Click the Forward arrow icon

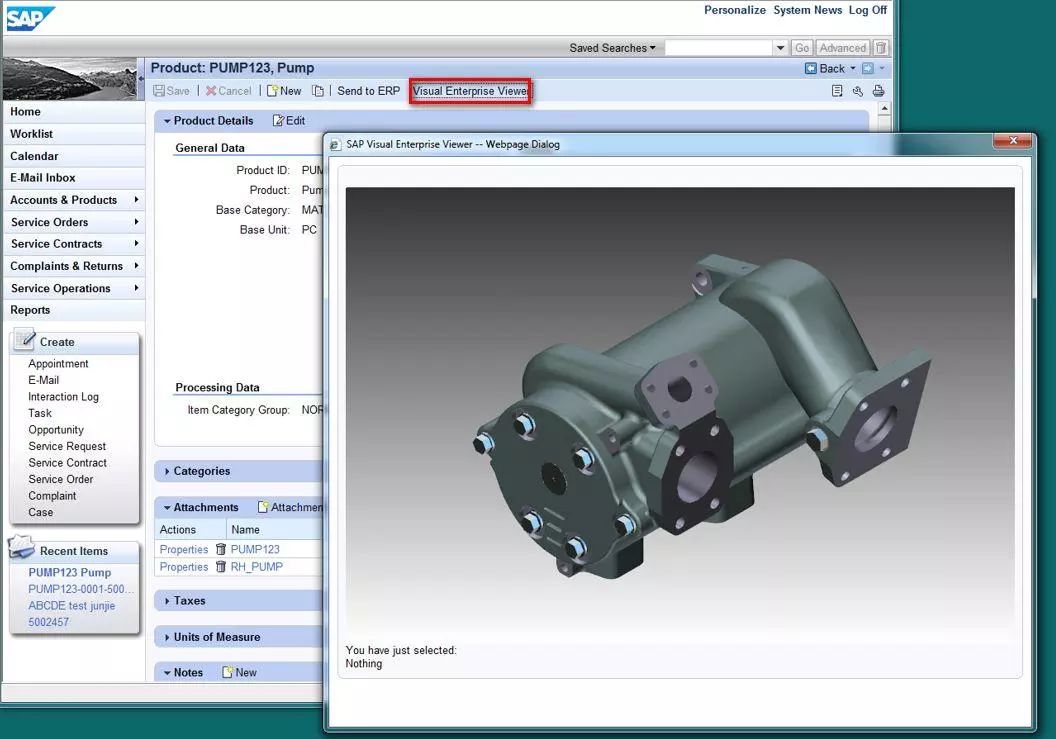(x=868, y=69)
